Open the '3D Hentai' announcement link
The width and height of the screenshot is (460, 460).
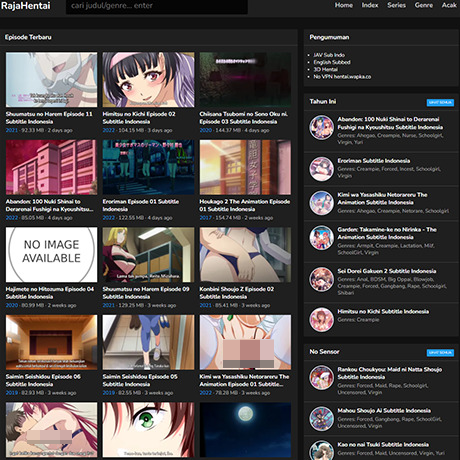[325, 69]
